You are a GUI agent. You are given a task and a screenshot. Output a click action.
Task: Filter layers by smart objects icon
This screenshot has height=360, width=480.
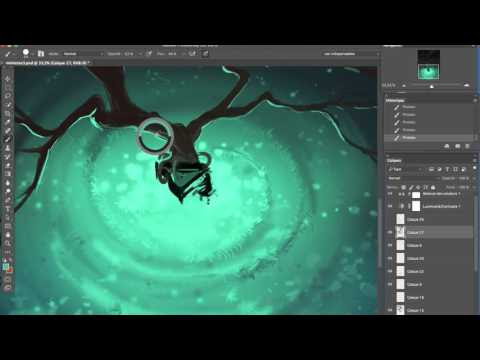tap(463, 169)
